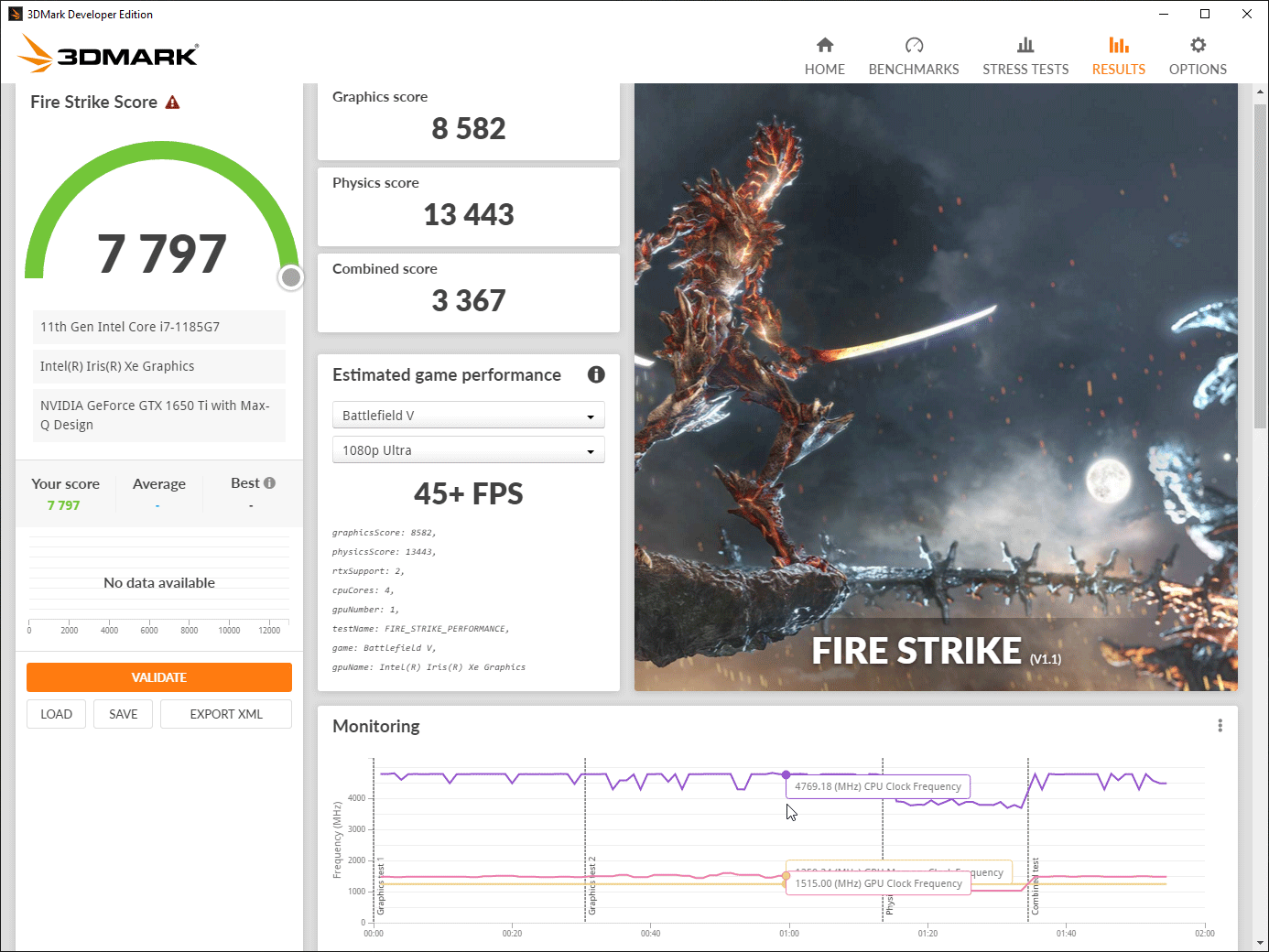Click the Intel(R) Iris(R) Xe Graphics entry
Viewport: 1269px width, 952px height.
coord(159,366)
